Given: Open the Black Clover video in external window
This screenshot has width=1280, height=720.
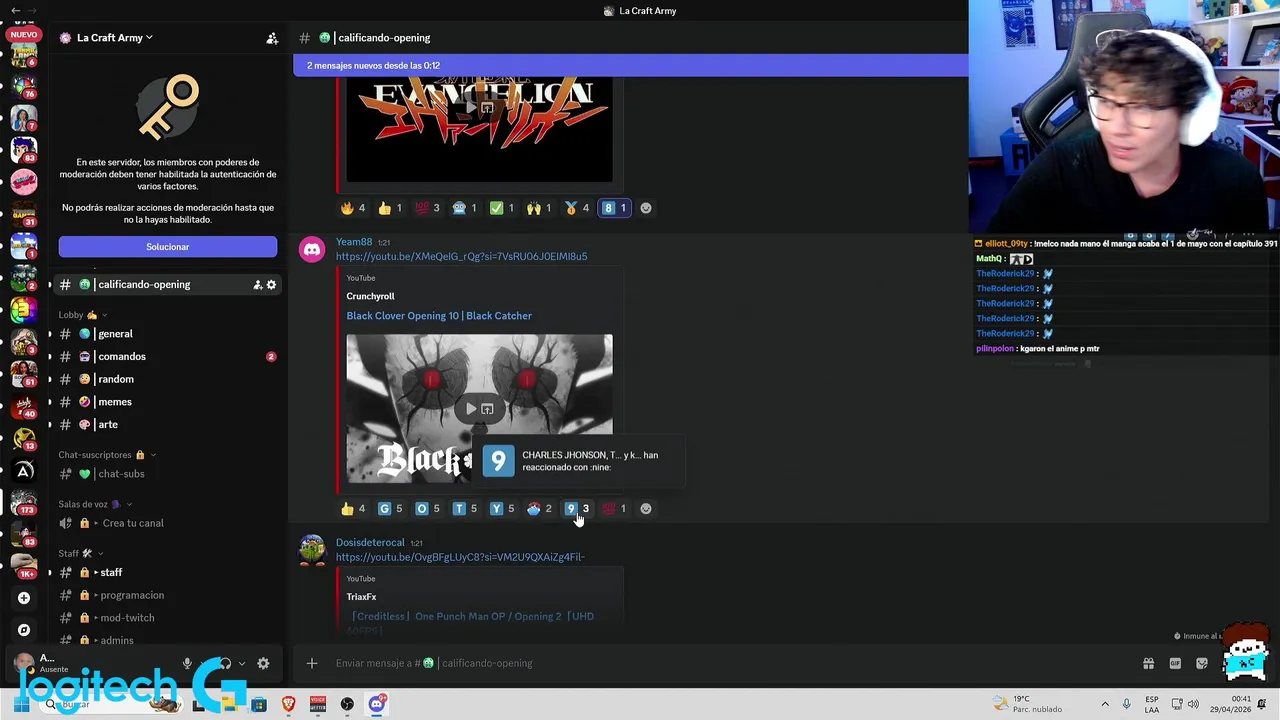Looking at the screenshot, I should 487,408.
